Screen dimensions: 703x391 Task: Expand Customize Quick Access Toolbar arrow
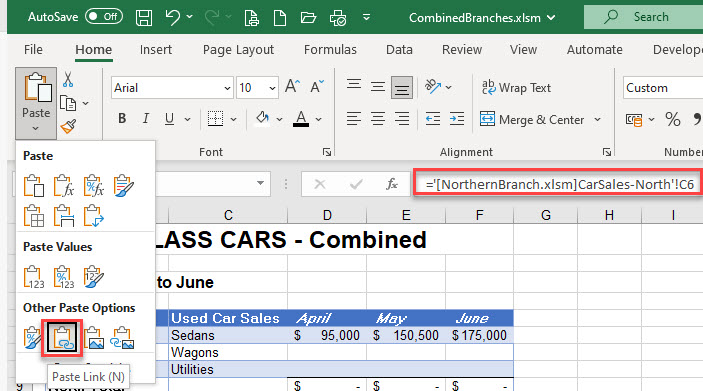pyautogui.click(x=366, y=17)
